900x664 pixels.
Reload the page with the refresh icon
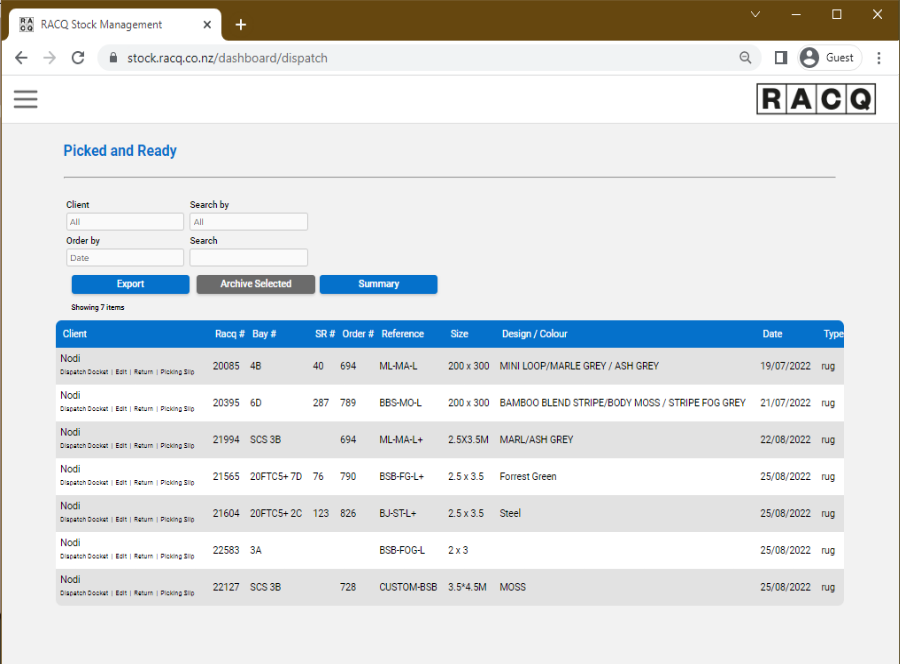tap(78, 58)
